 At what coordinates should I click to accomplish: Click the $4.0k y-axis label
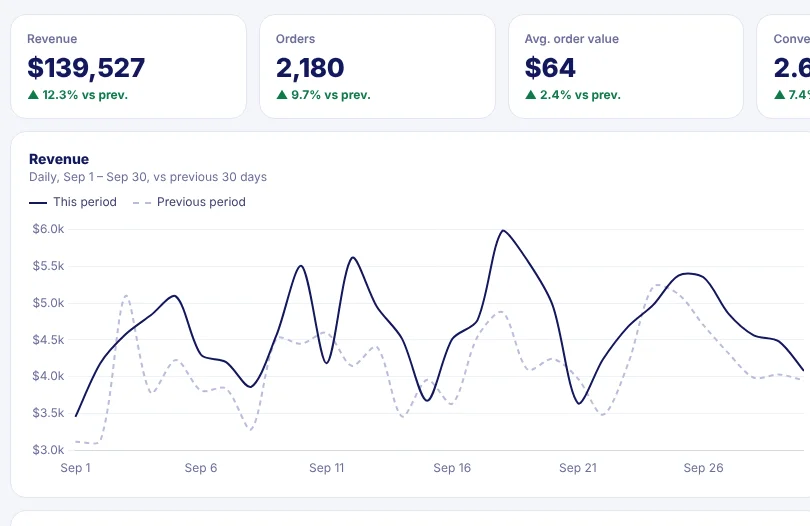(48, 376)
